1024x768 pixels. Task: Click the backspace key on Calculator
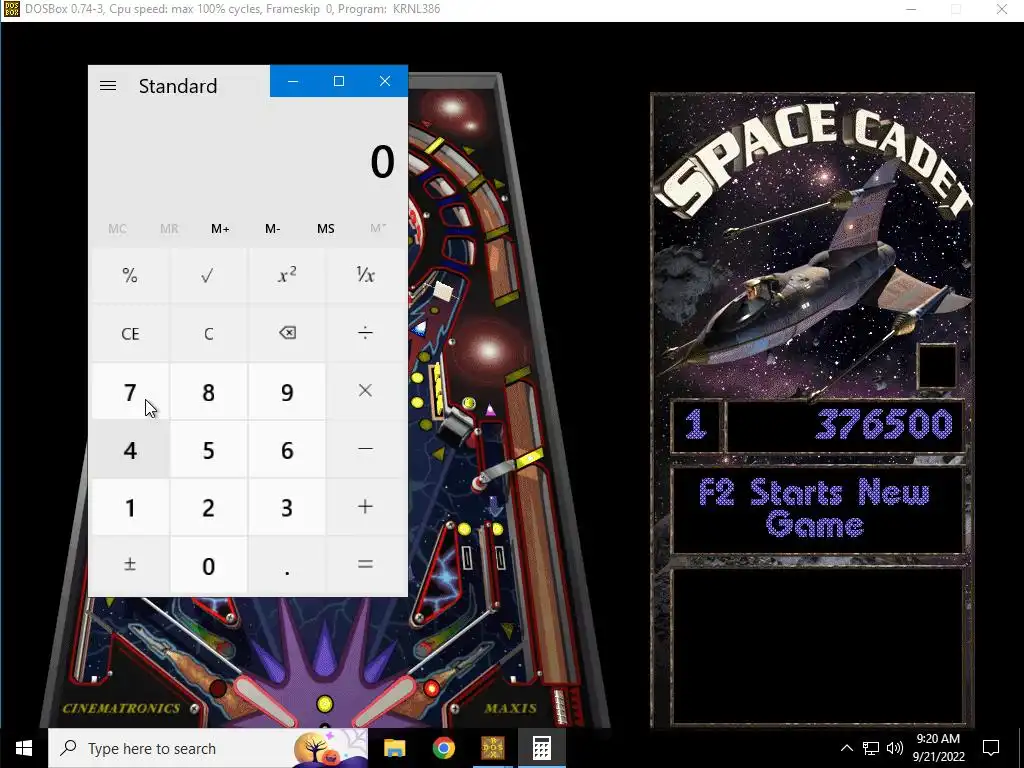287,333
